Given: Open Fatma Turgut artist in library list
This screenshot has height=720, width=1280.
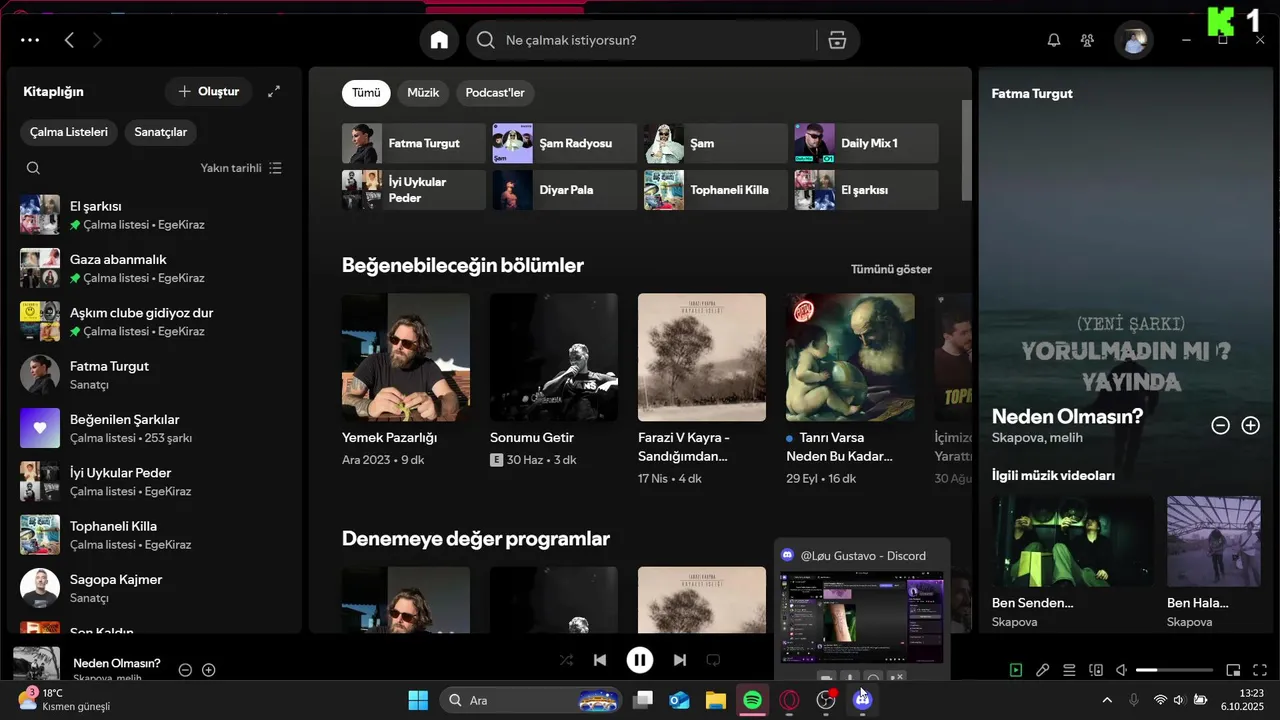Looking at the screenshot, I should point(155,375).
